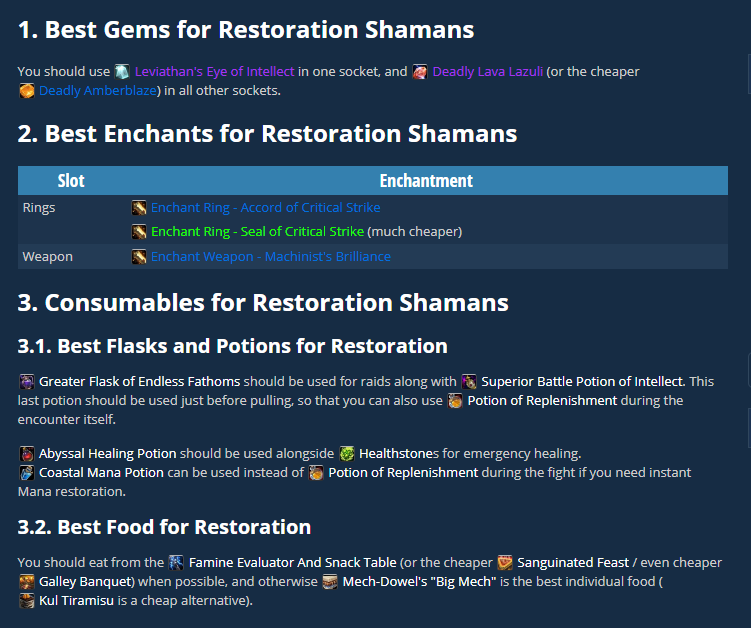This screenshot has width=751, height=628.
Task: Click the Kul Tiramisu food icon
Action: click(27, 601)
